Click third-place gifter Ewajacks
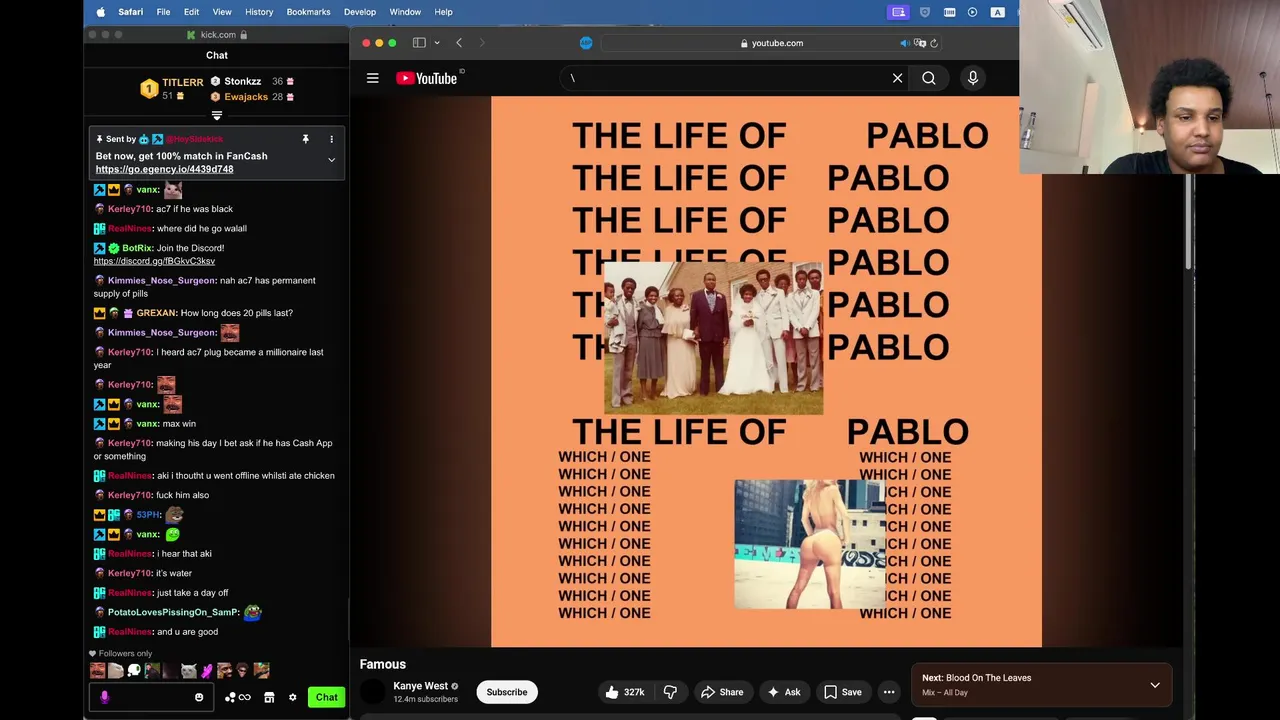Screen dimensions: 1280x720 click(246, 97)
